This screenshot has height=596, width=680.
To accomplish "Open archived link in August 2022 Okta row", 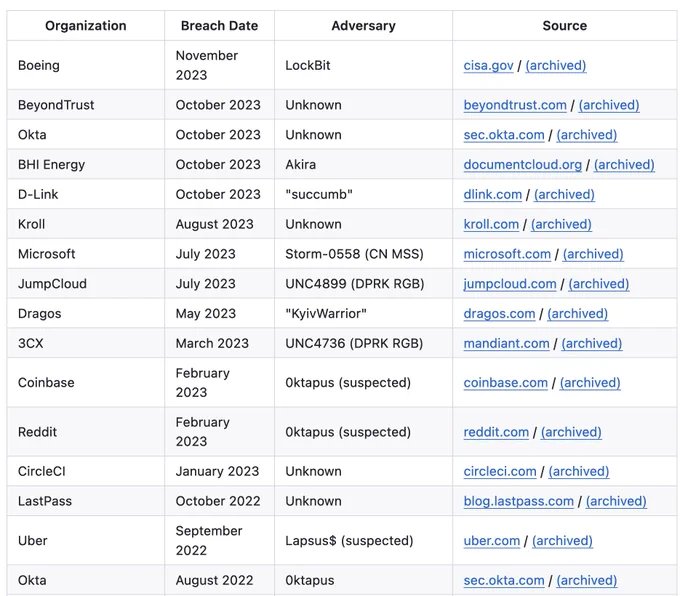I will point(587,580).
